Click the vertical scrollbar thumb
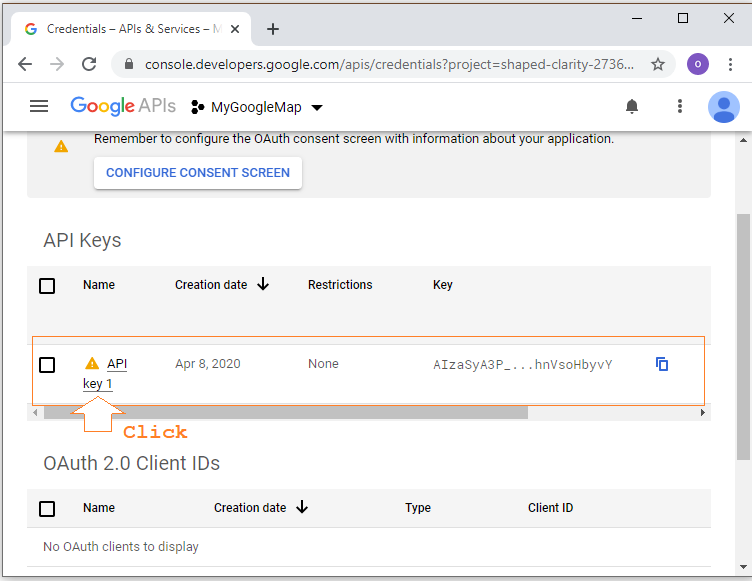Image resolution: width=752 pixels, height=581 pixels. [x=743, y=337]
